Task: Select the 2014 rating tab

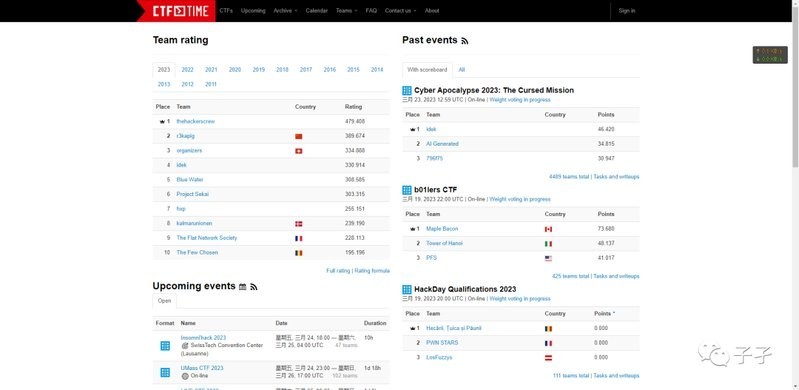Action: [x=377, y=70]
